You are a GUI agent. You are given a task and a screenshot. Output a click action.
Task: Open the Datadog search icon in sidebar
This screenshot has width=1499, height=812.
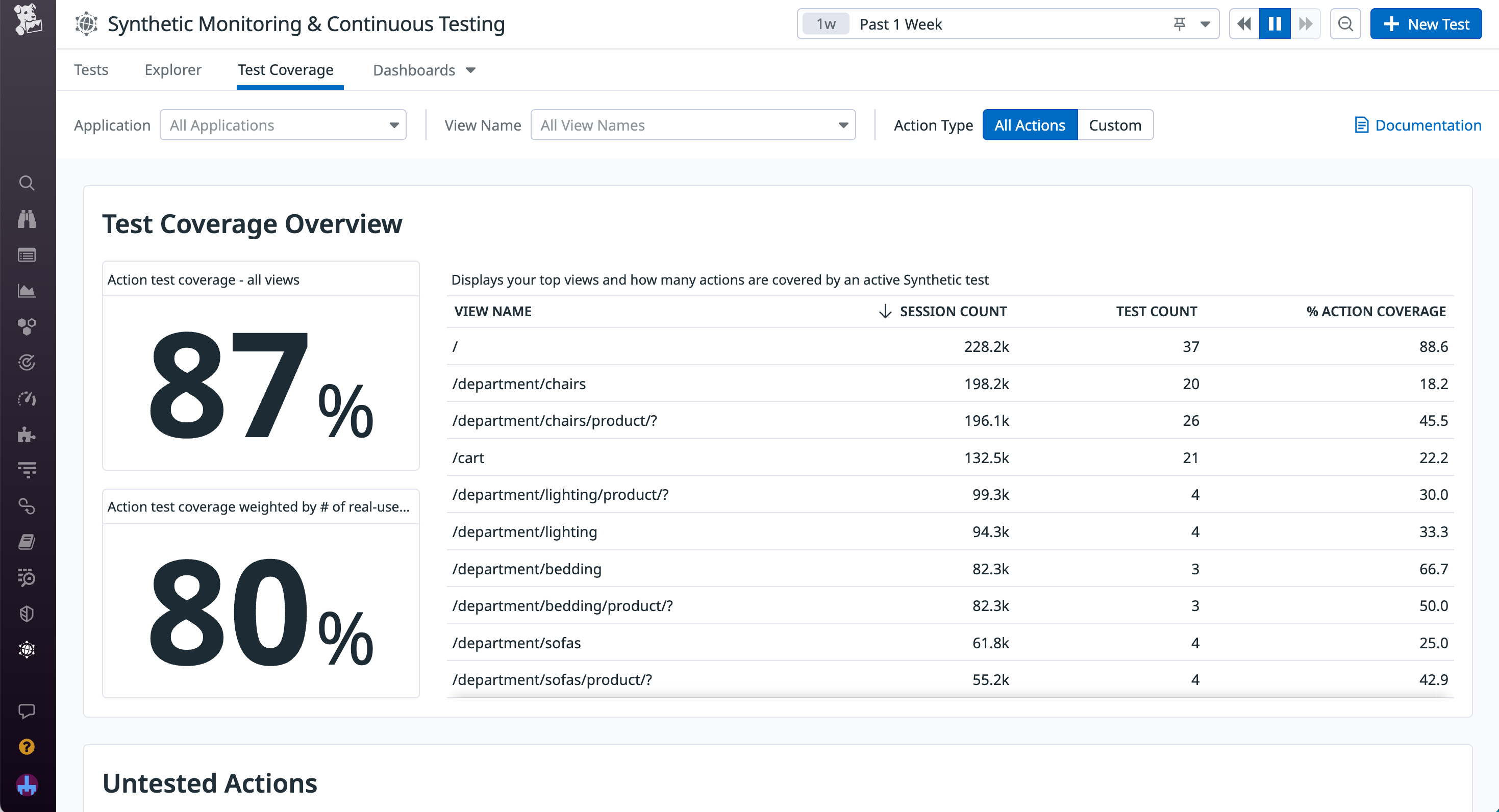tap(27, 183)
